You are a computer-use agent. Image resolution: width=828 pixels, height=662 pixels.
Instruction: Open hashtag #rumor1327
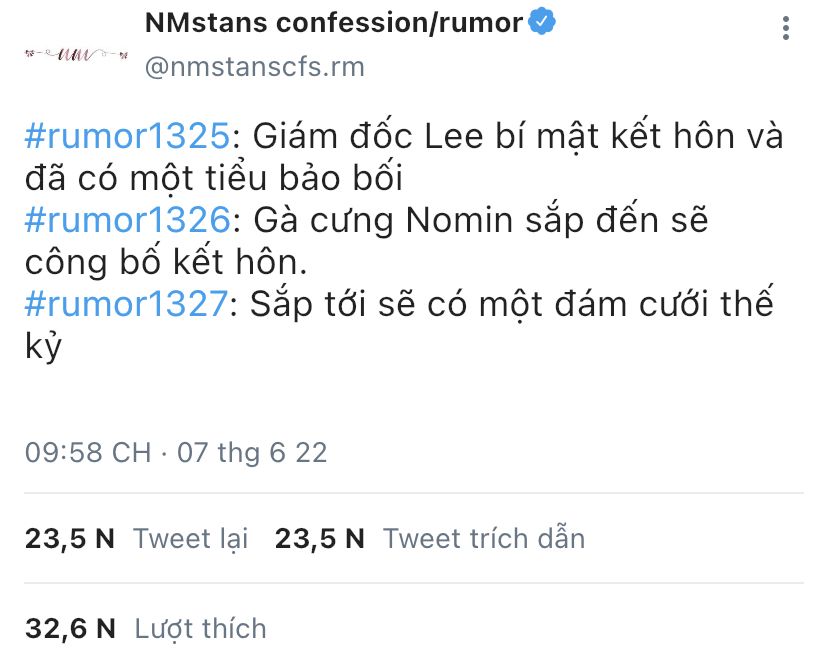pyautogui.click(x=127, y=304)
